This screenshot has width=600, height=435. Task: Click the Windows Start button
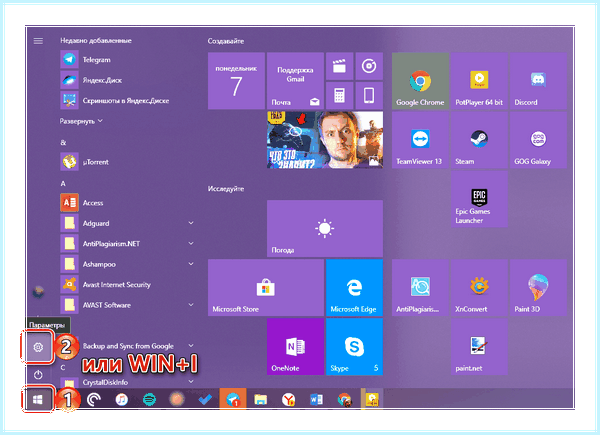pos(38,400)
